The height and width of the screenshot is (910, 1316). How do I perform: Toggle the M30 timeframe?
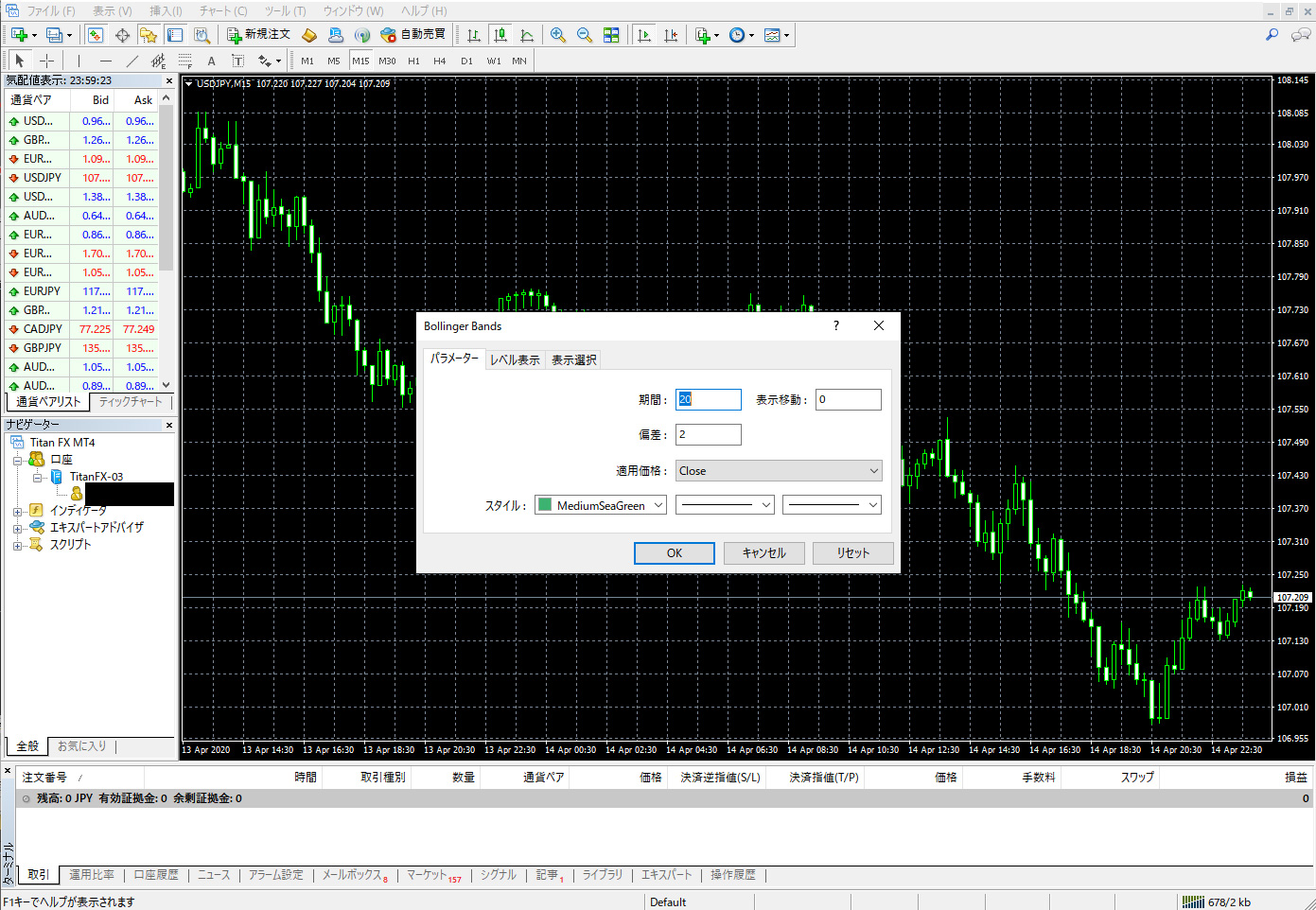coord(387,61)
